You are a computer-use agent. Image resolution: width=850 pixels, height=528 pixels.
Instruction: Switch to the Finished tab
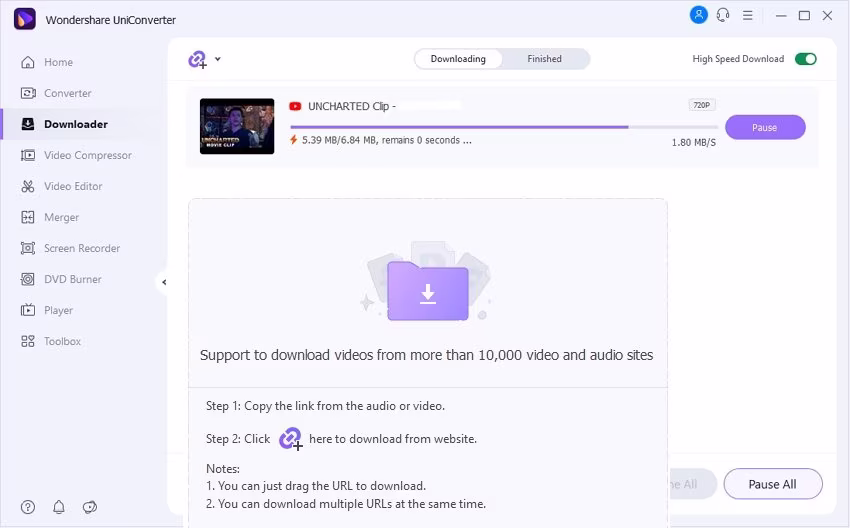point(544,59)
